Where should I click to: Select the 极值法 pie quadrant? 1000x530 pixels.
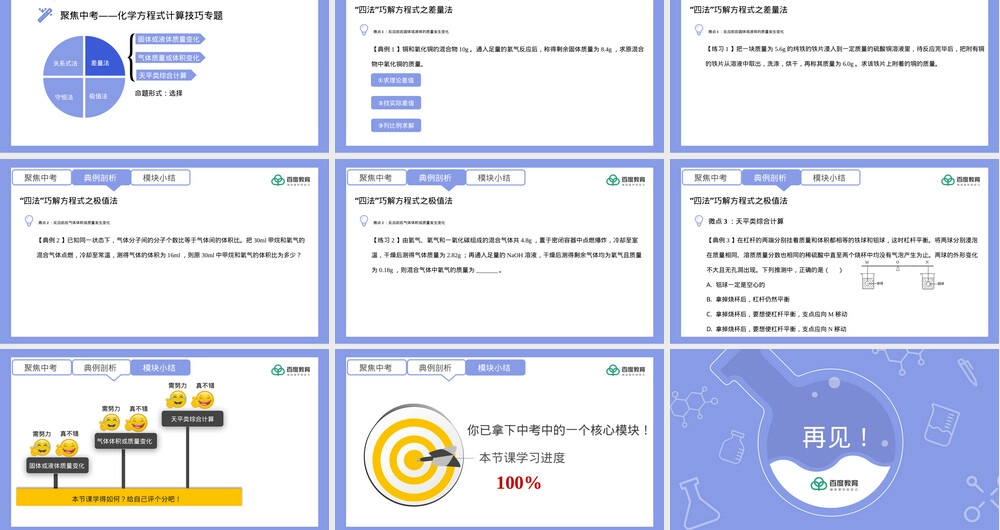click(103, 96)
